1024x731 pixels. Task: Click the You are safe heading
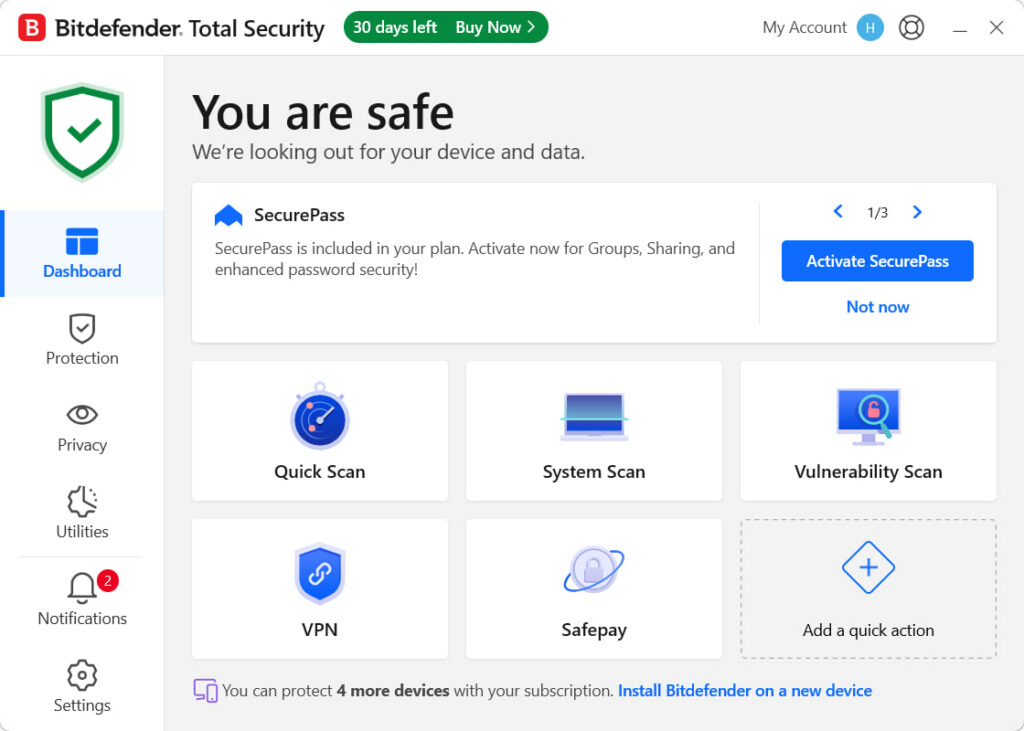point(323,112)
